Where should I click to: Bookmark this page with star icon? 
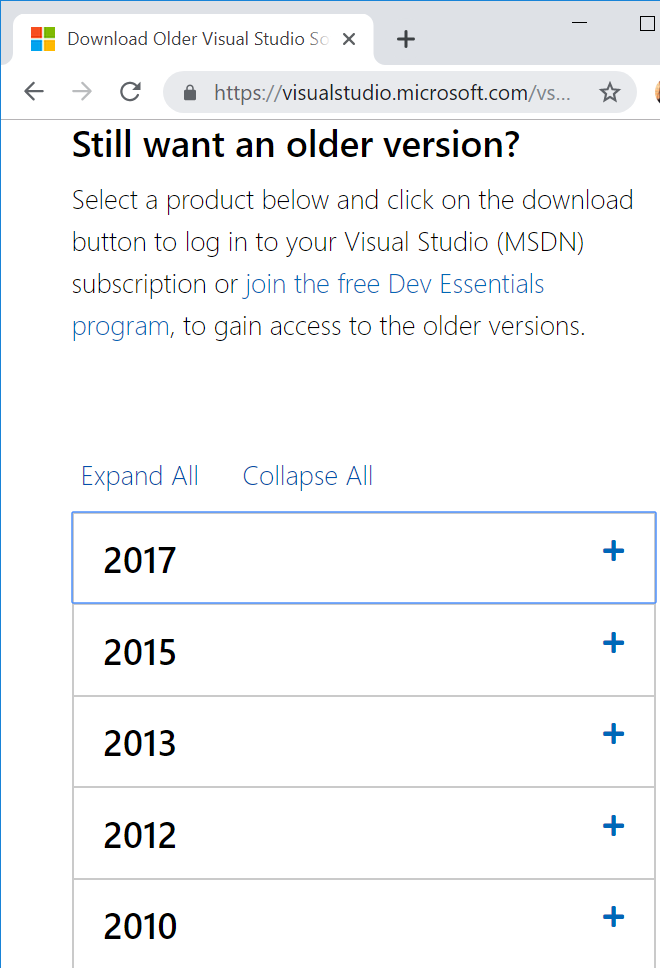point(609,93)
